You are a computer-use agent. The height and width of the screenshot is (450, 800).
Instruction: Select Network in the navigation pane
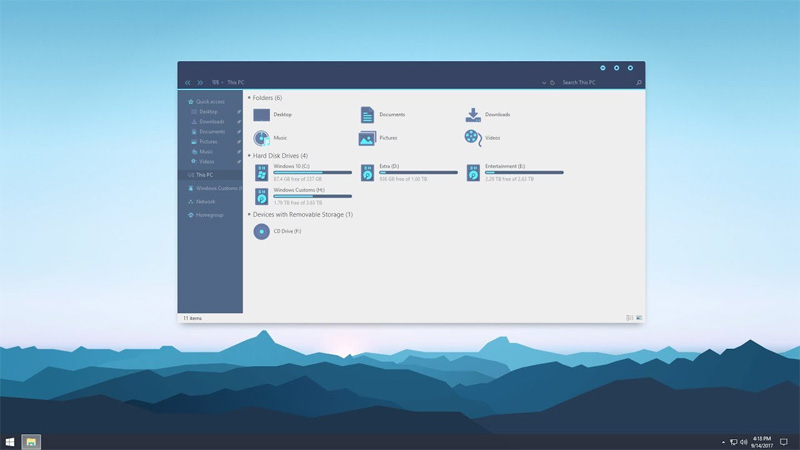205,201
